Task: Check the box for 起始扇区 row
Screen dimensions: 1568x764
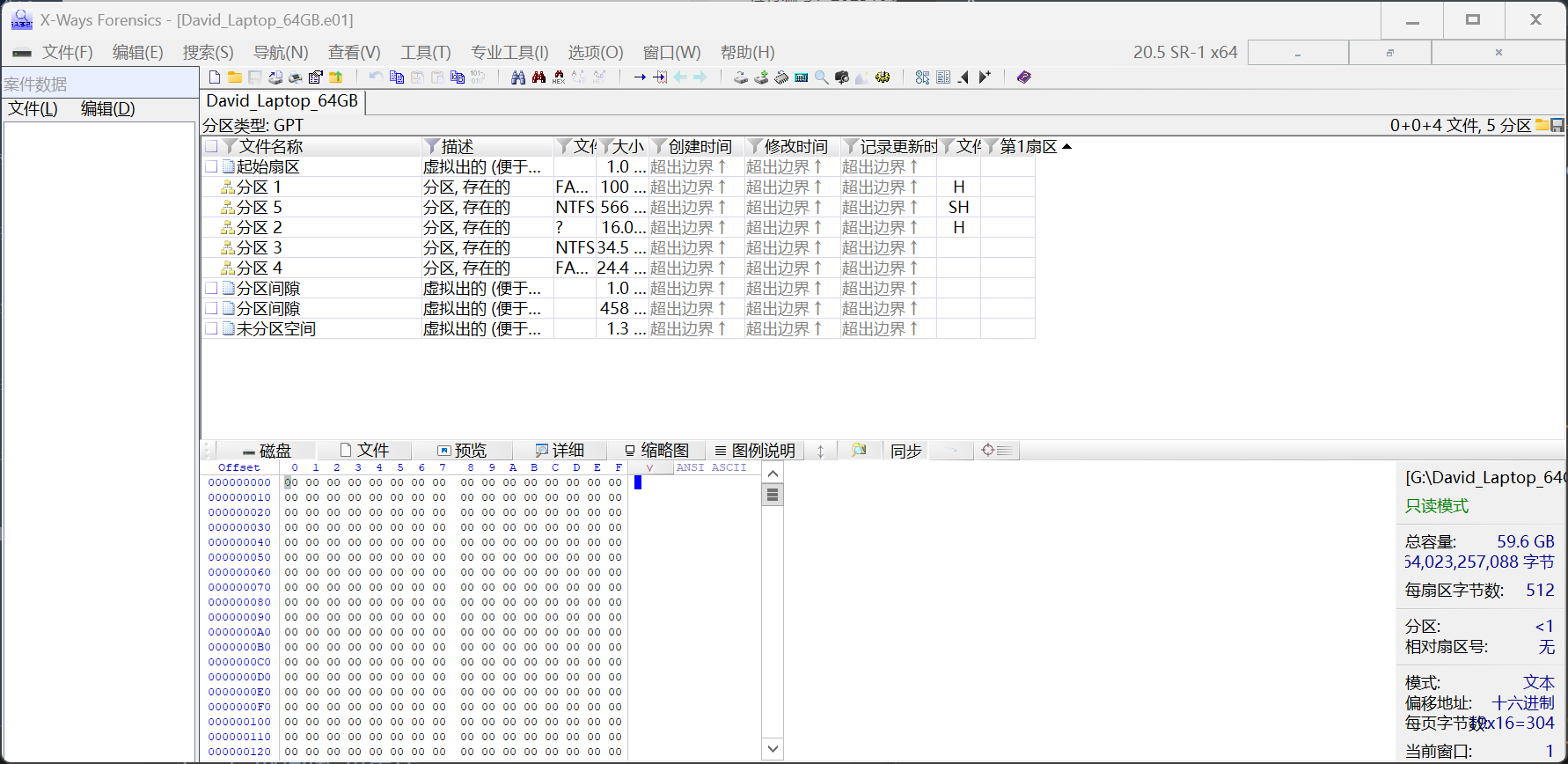Action: pyautogui.click(x=211, y=166)
